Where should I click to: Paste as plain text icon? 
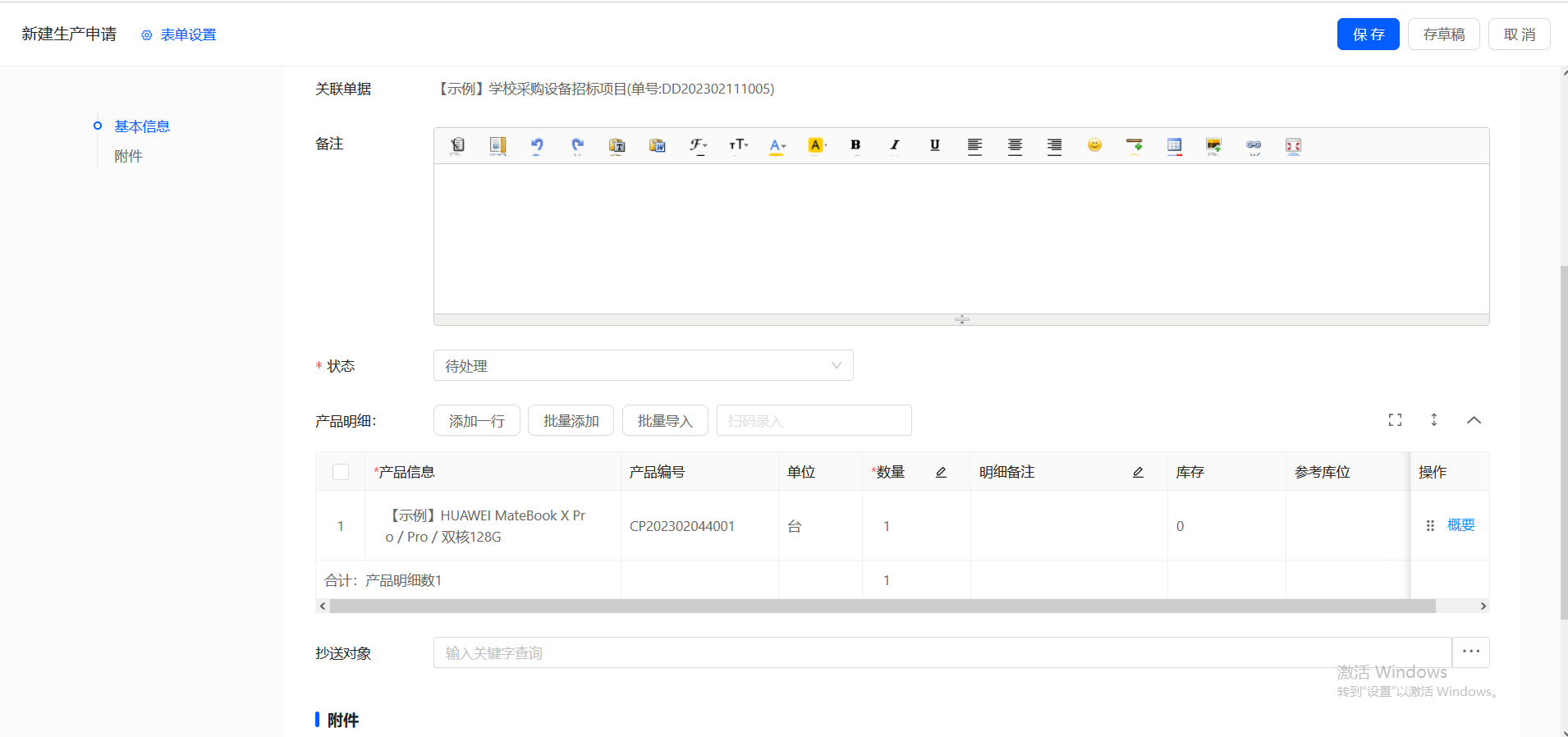[617, 145]
